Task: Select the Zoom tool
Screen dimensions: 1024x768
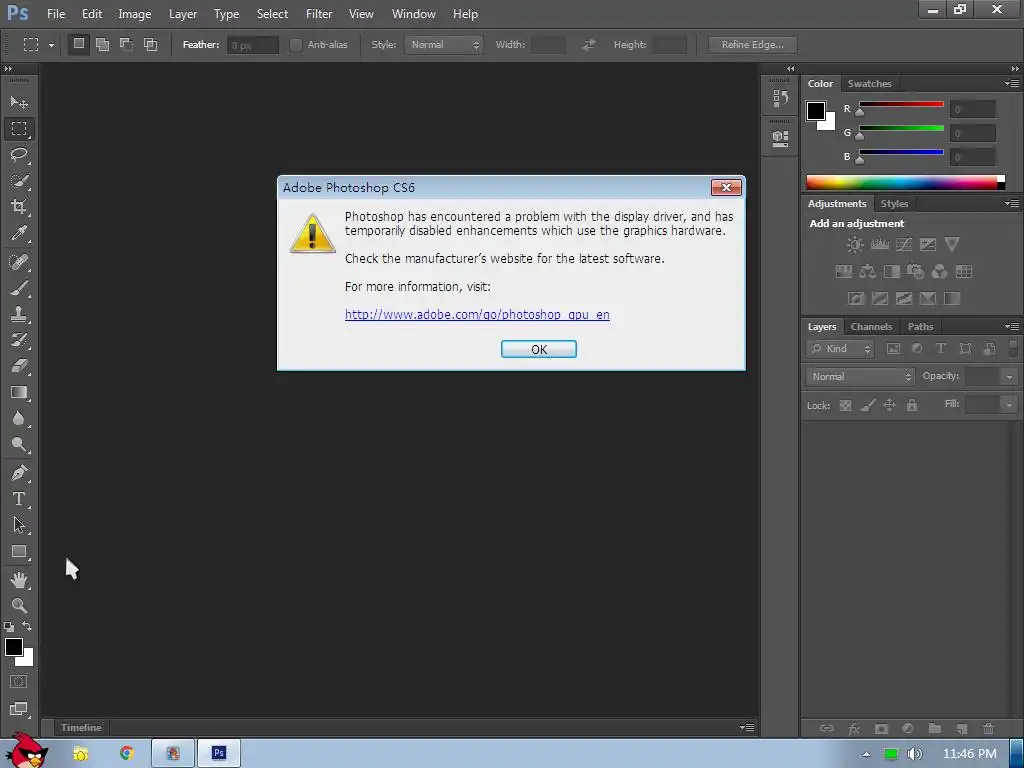Action: pos(19,605)
